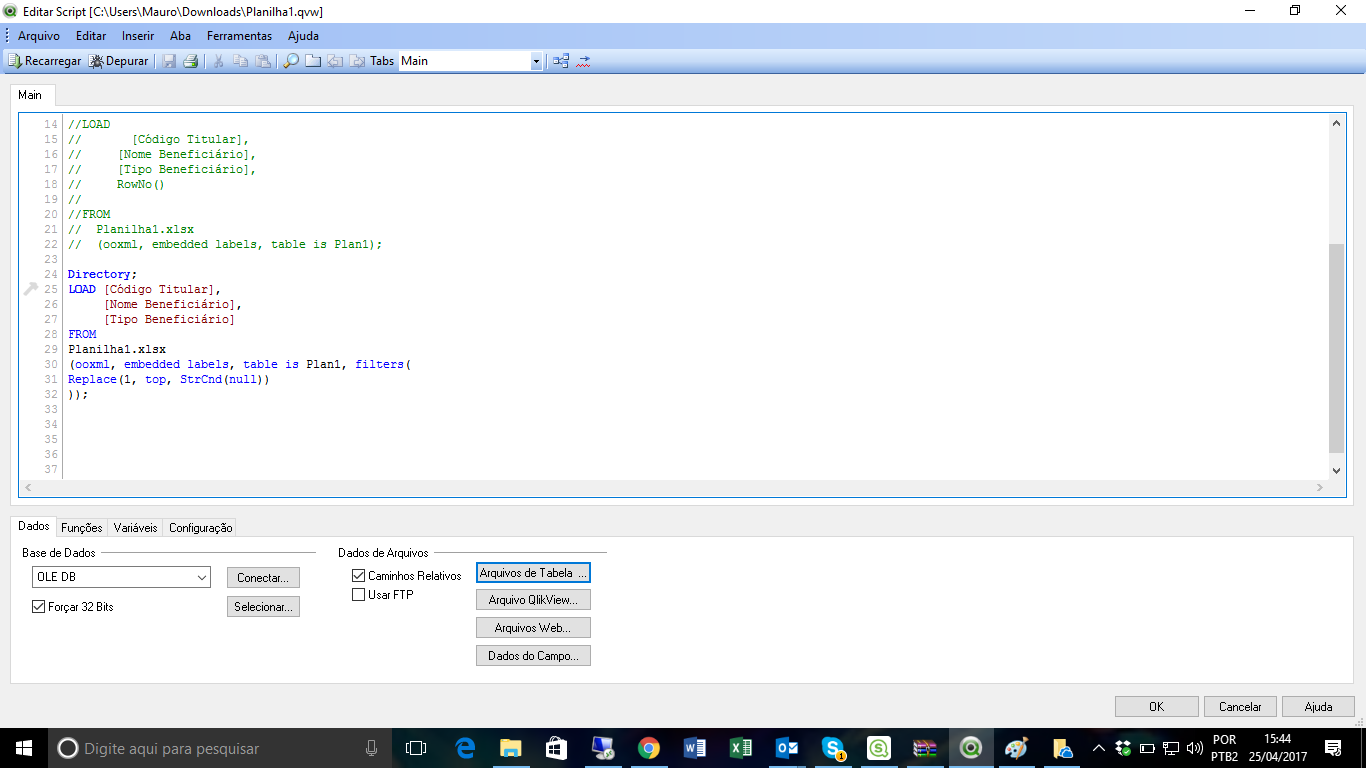Click the Conectar... button
The height and width of the screenshot is (768, 1366).
[263, 578]
